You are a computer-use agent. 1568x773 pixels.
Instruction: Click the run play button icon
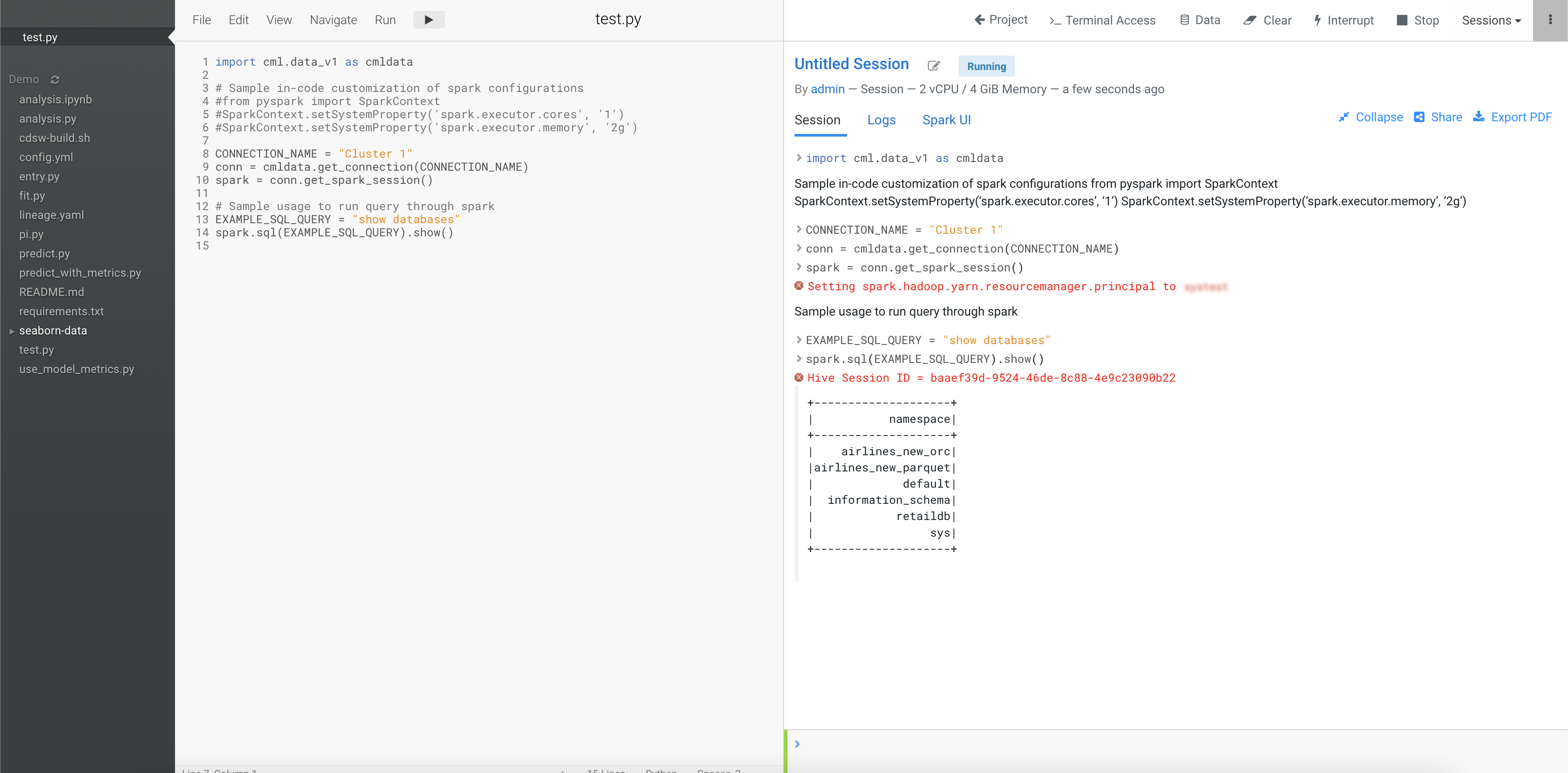point(428,20)
